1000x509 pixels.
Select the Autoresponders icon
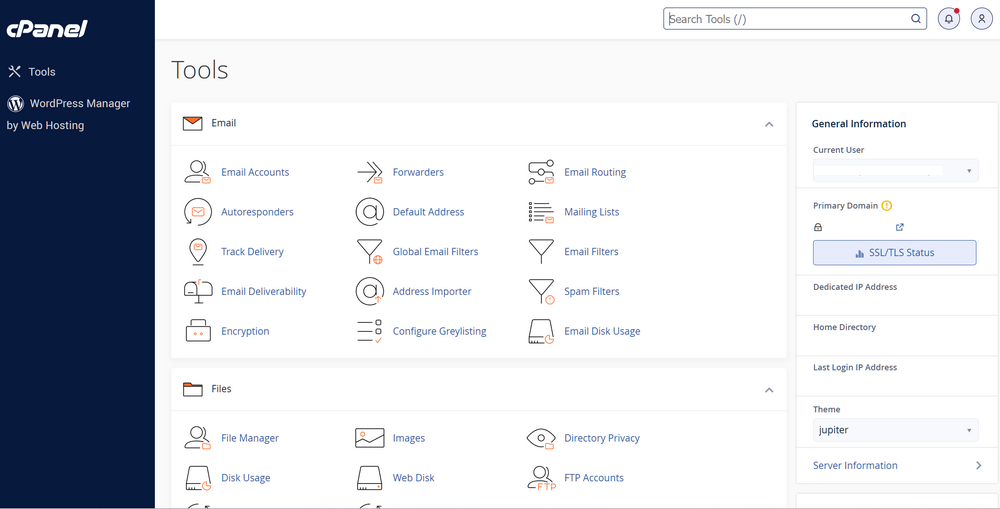point(197,212)
